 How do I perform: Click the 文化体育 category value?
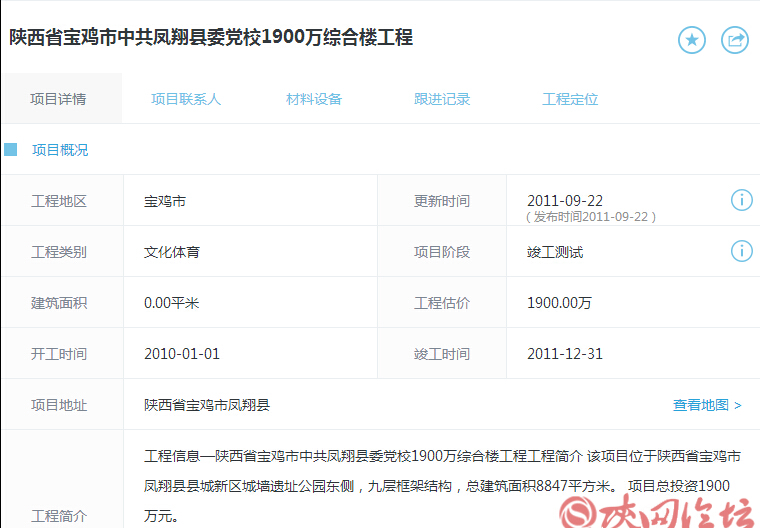172,252
